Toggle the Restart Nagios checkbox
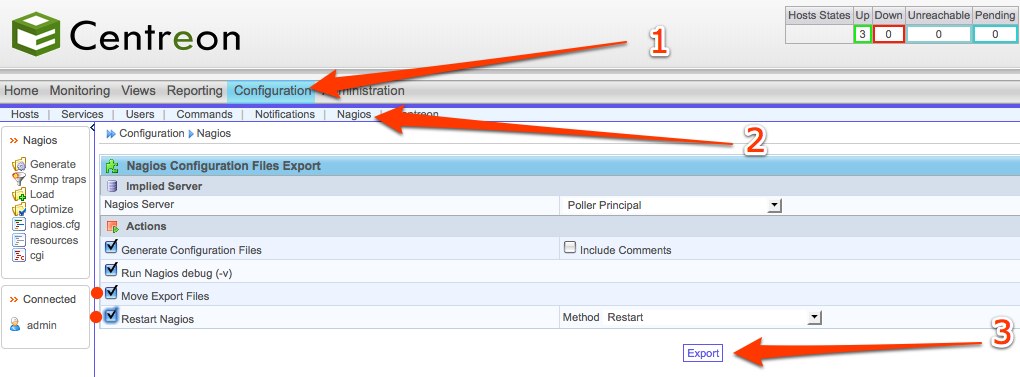Screen dimensions: 1020x377 111,317
